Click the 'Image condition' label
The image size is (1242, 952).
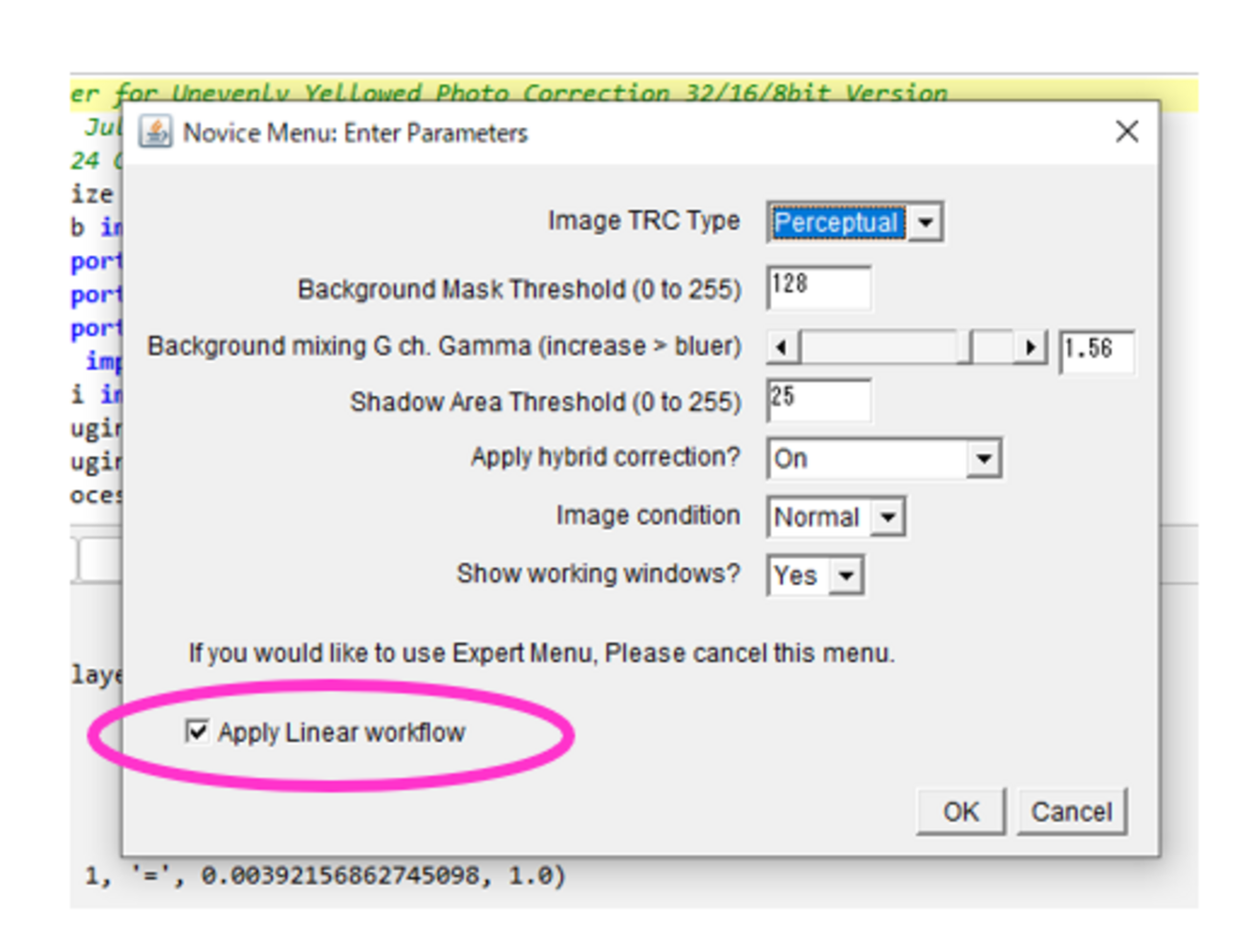click(648, 515)
